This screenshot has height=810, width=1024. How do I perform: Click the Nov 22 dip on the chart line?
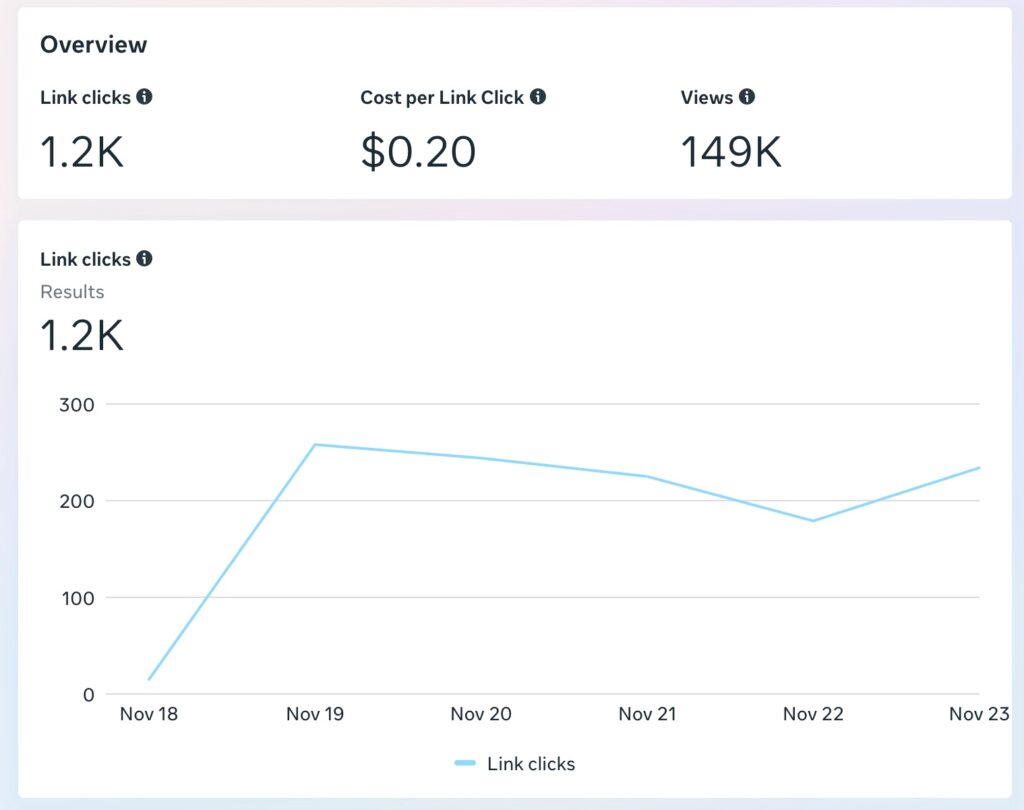[814, 520]
